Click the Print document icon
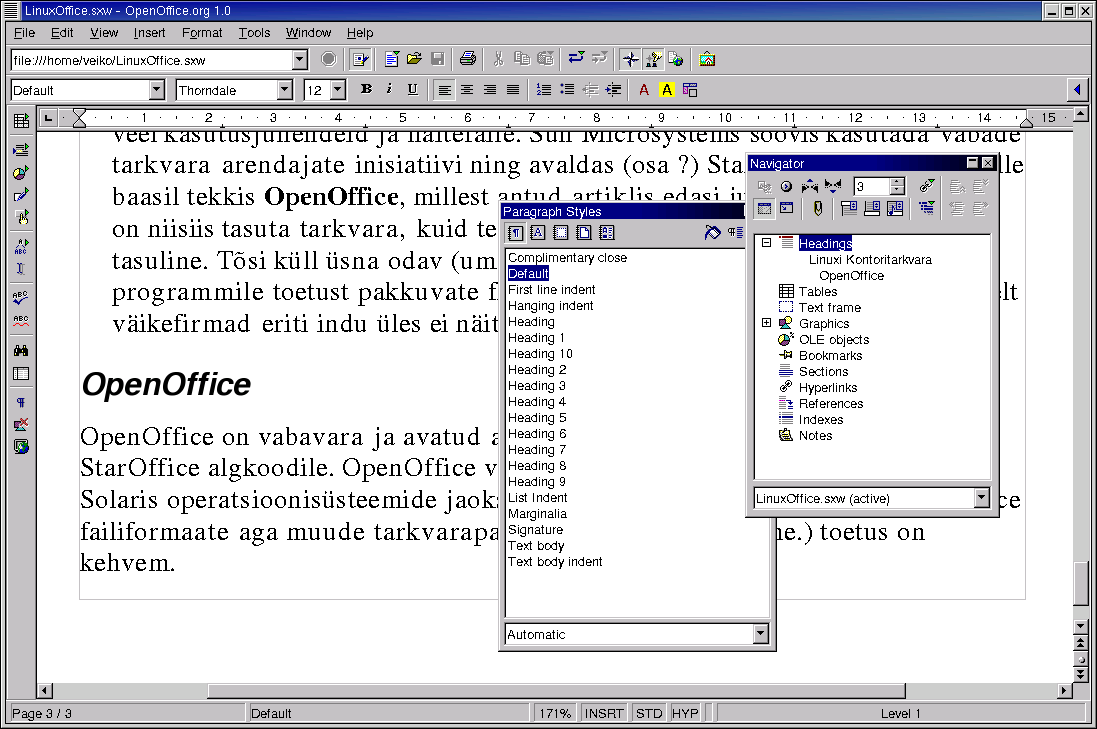Viewport: 1097px width, 729px height. click(467, 60)
